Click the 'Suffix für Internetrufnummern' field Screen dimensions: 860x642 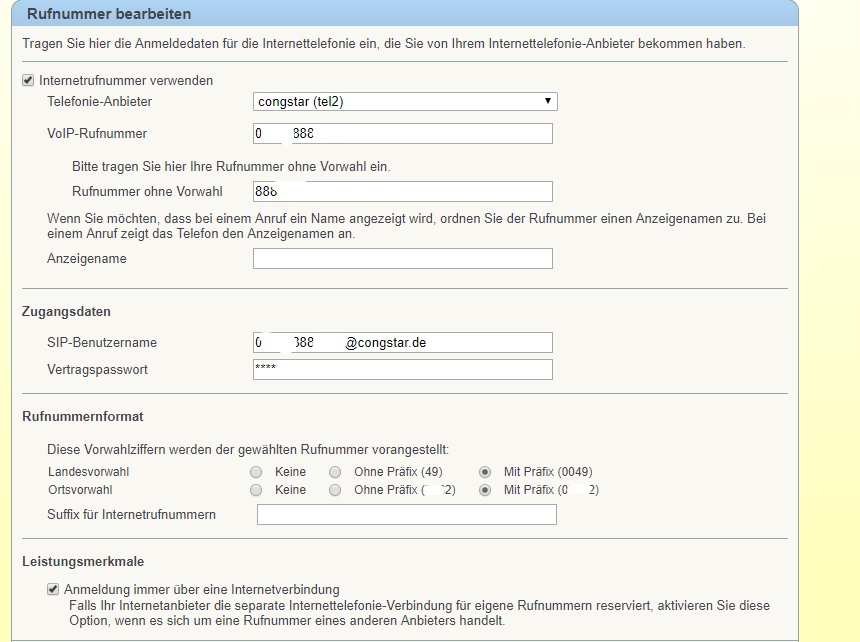pos(406,515)
